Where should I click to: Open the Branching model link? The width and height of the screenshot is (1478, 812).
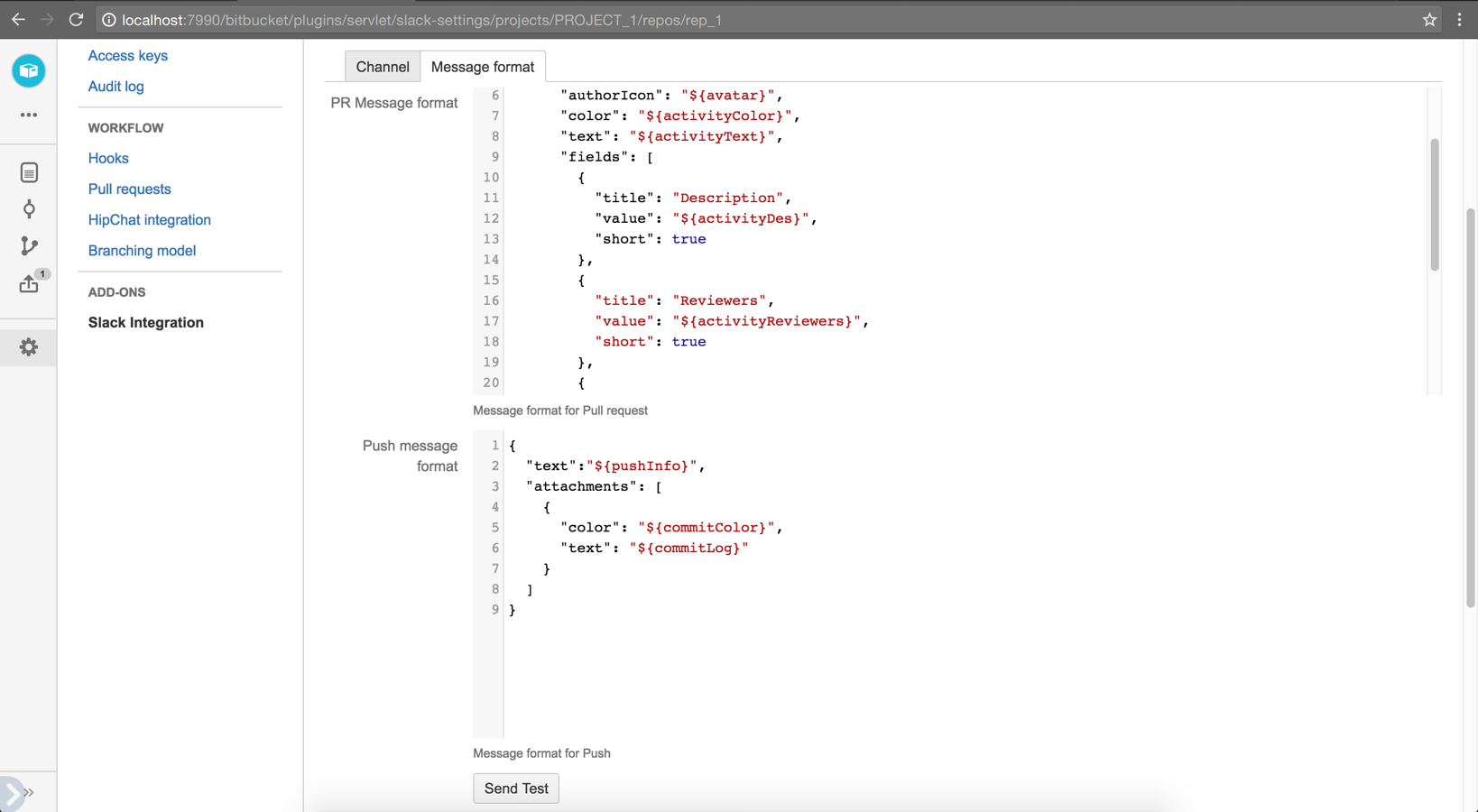(x=142, y=251)
